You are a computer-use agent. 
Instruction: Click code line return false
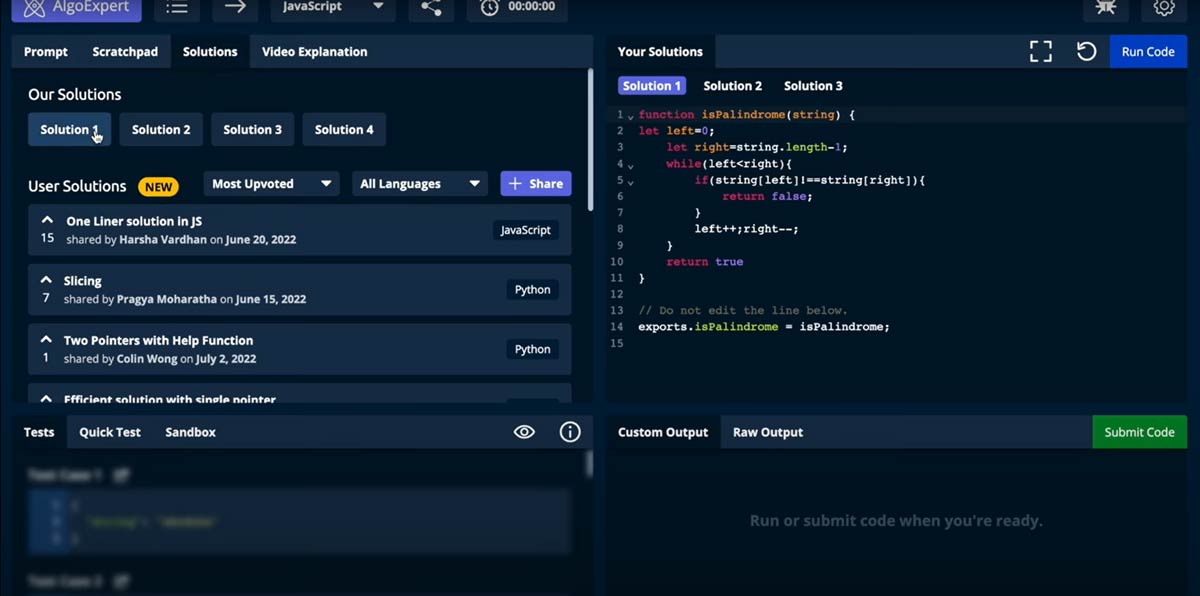[767, 197]
